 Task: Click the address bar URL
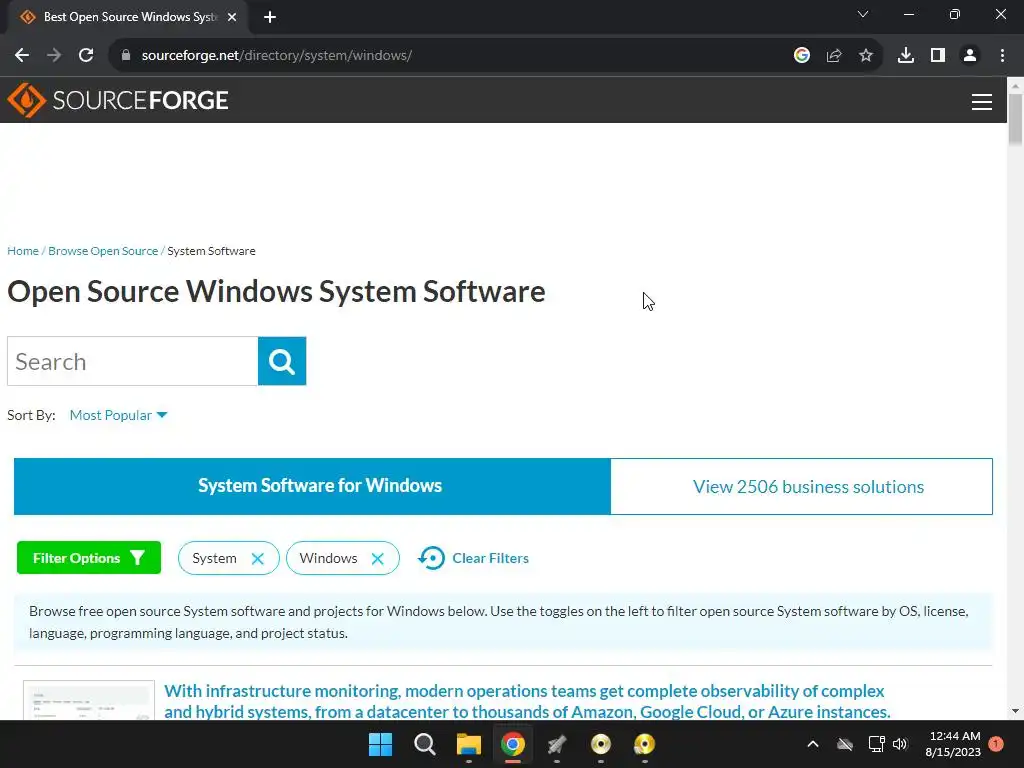(277, 56)
